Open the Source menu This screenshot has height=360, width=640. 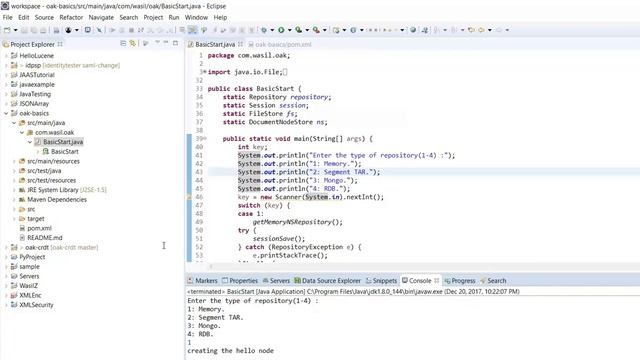(44, 18)
